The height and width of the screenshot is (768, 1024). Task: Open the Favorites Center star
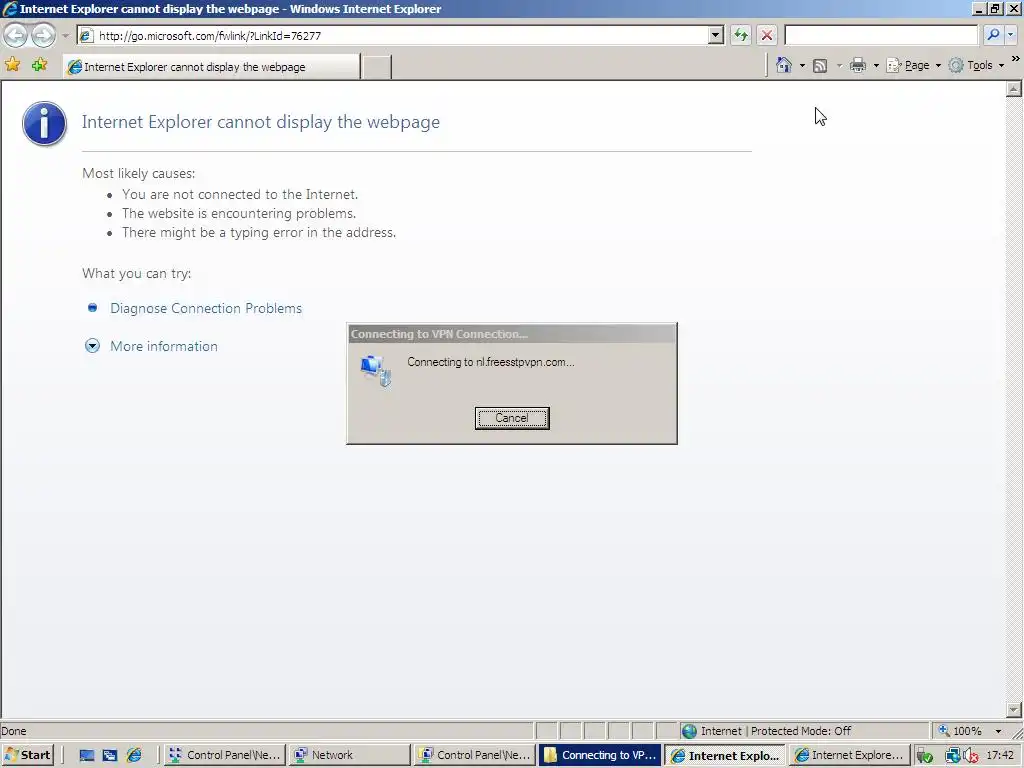click(x=12, y=65)
